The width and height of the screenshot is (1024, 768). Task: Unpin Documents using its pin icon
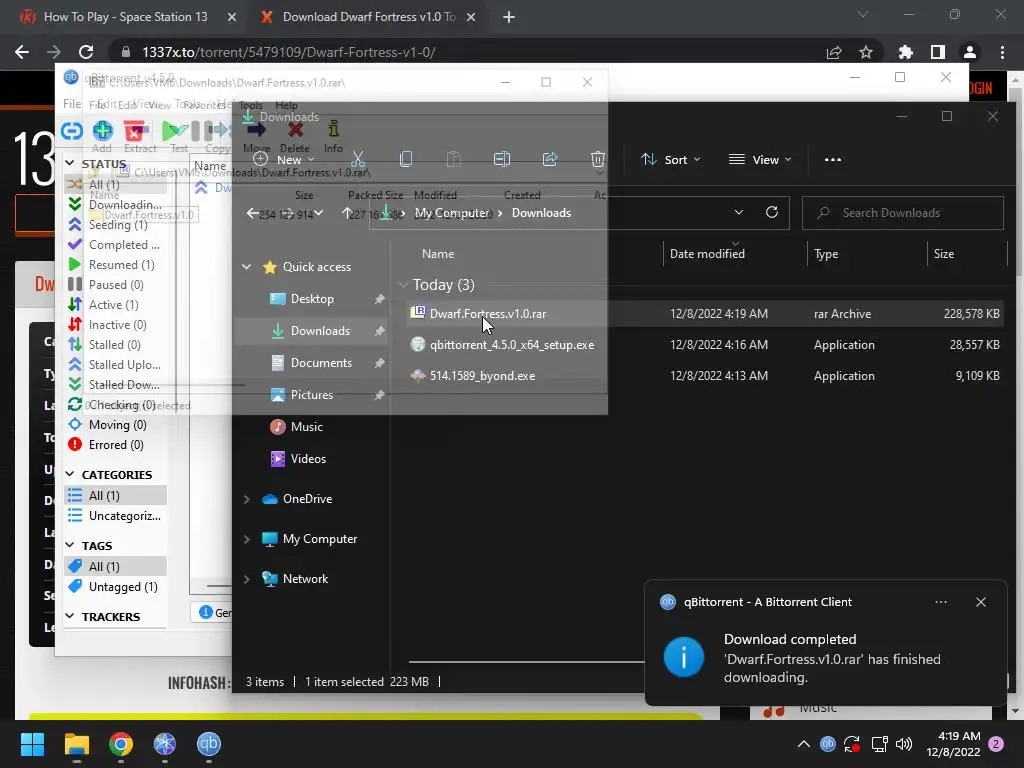(379, 362)
